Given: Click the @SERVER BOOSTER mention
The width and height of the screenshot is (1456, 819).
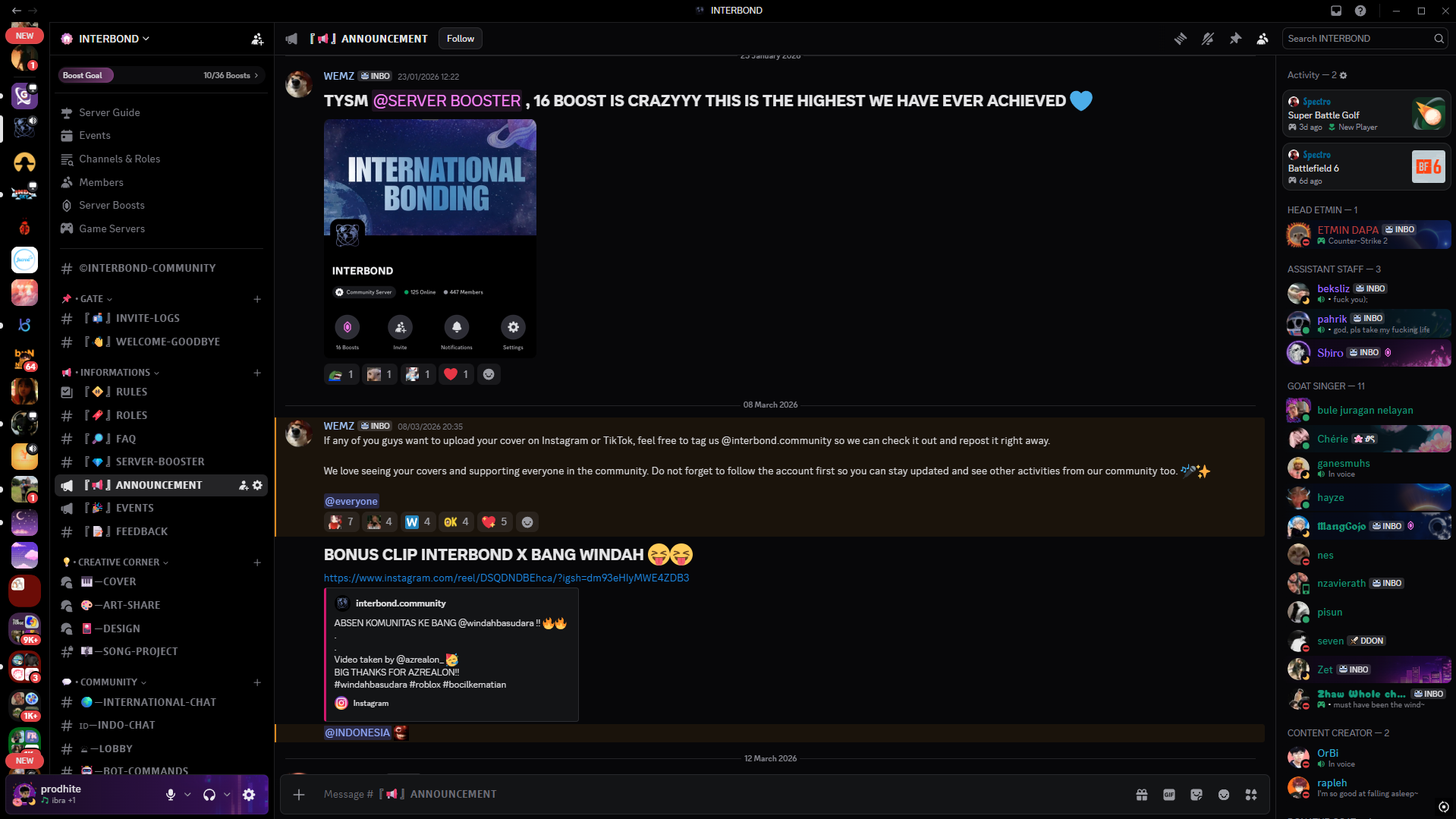Looking at the screenshot, I should pyautogui.click(x=447, y=101).
